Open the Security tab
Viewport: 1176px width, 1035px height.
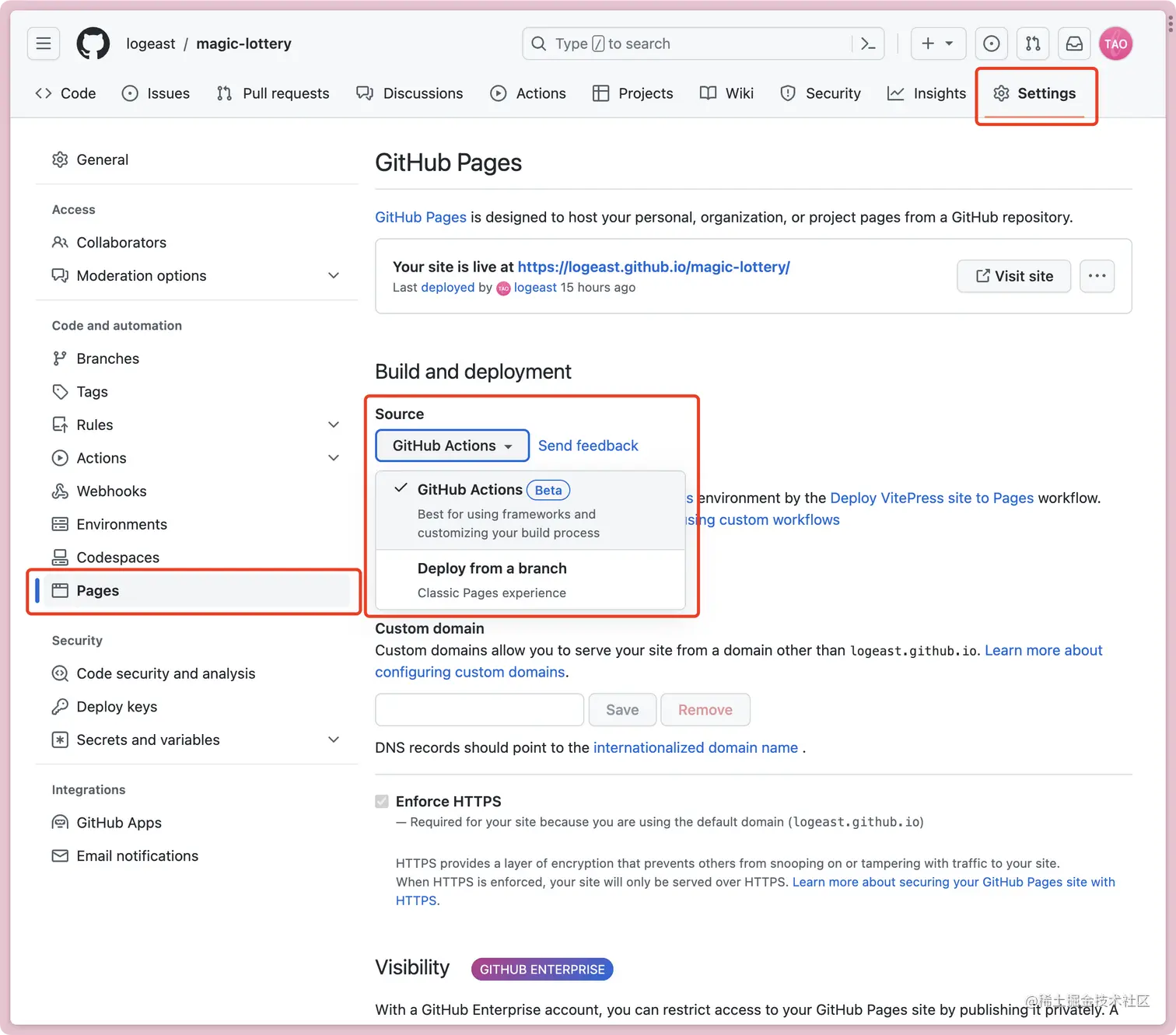821,93
